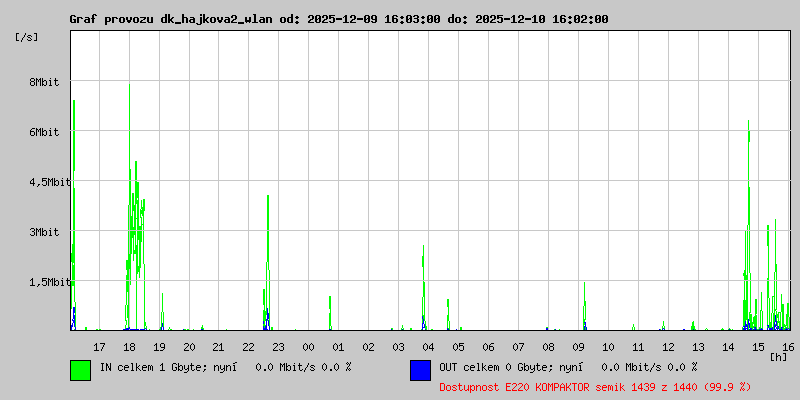The width and height of the screenshot is (800, 400).
Task: Select the 8Mbit y-axis label
Action: [44, 82]
